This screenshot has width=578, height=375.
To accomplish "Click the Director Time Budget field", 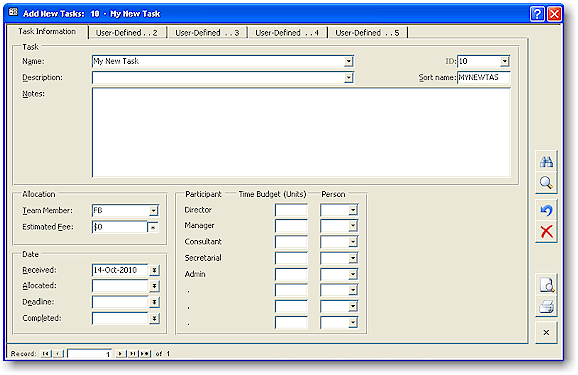I will [x=291, y=210].
